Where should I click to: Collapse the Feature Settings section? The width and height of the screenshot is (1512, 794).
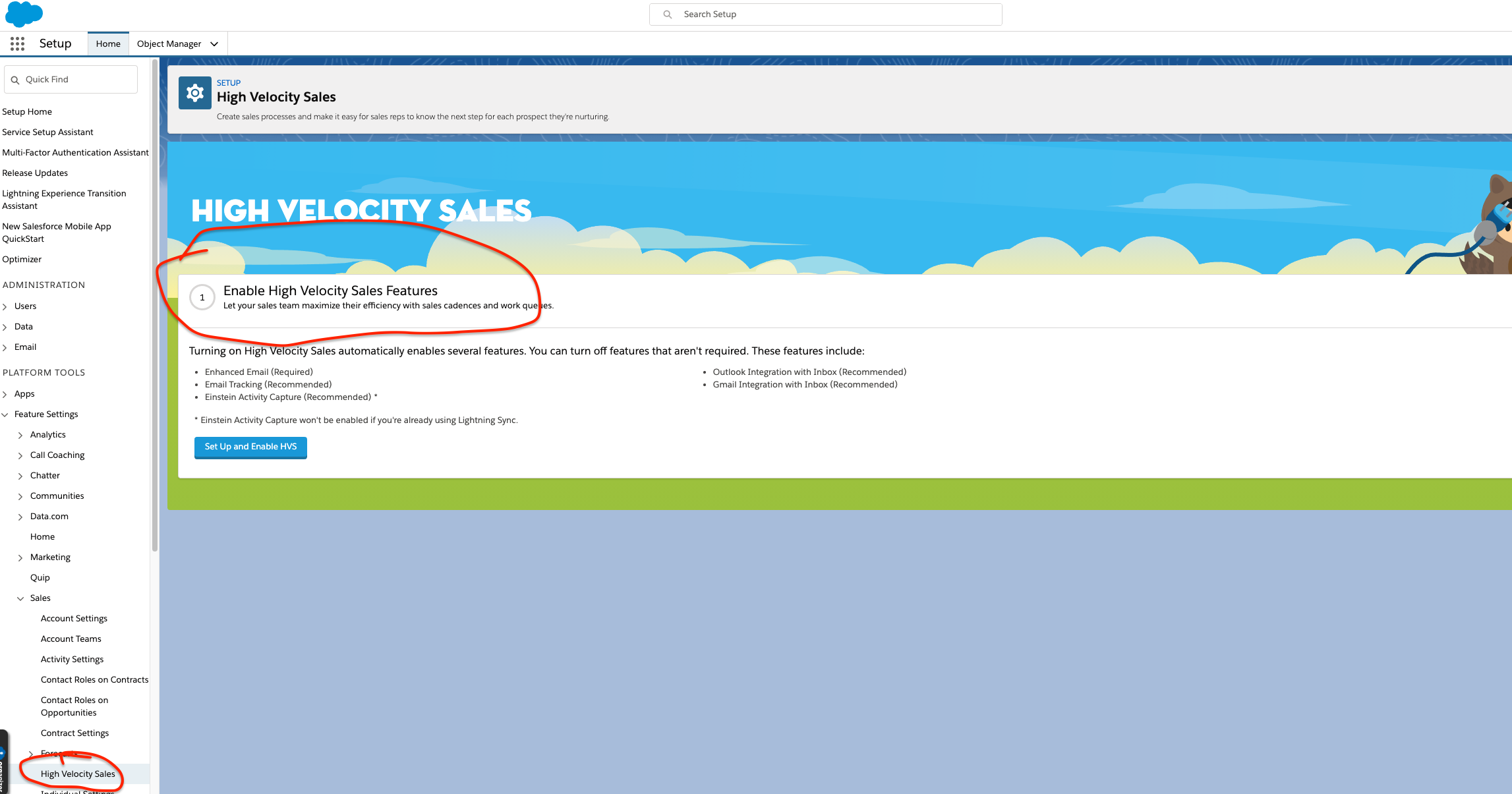(5, 414)
